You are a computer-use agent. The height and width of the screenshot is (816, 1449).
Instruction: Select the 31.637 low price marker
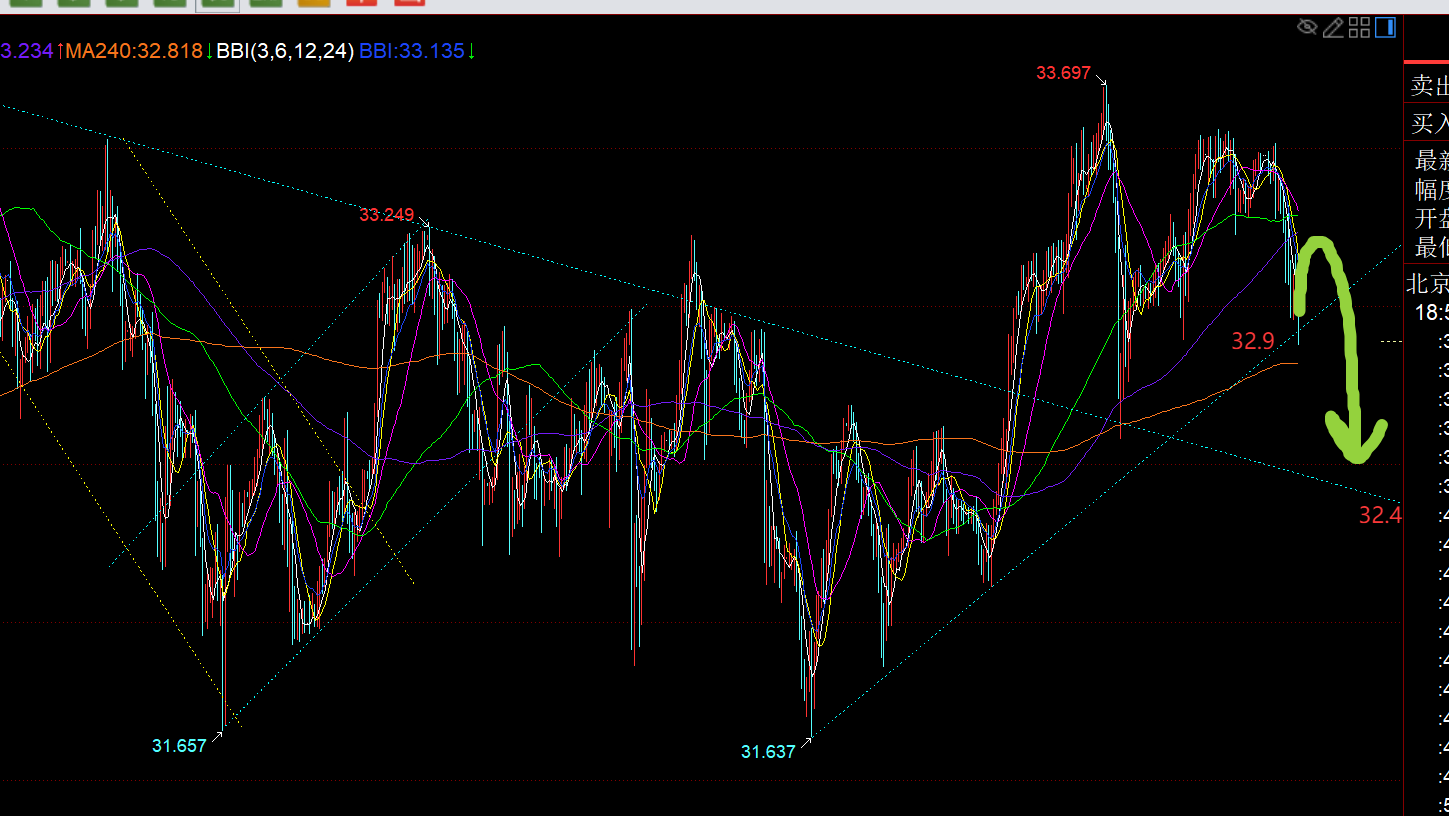[768, 752]
